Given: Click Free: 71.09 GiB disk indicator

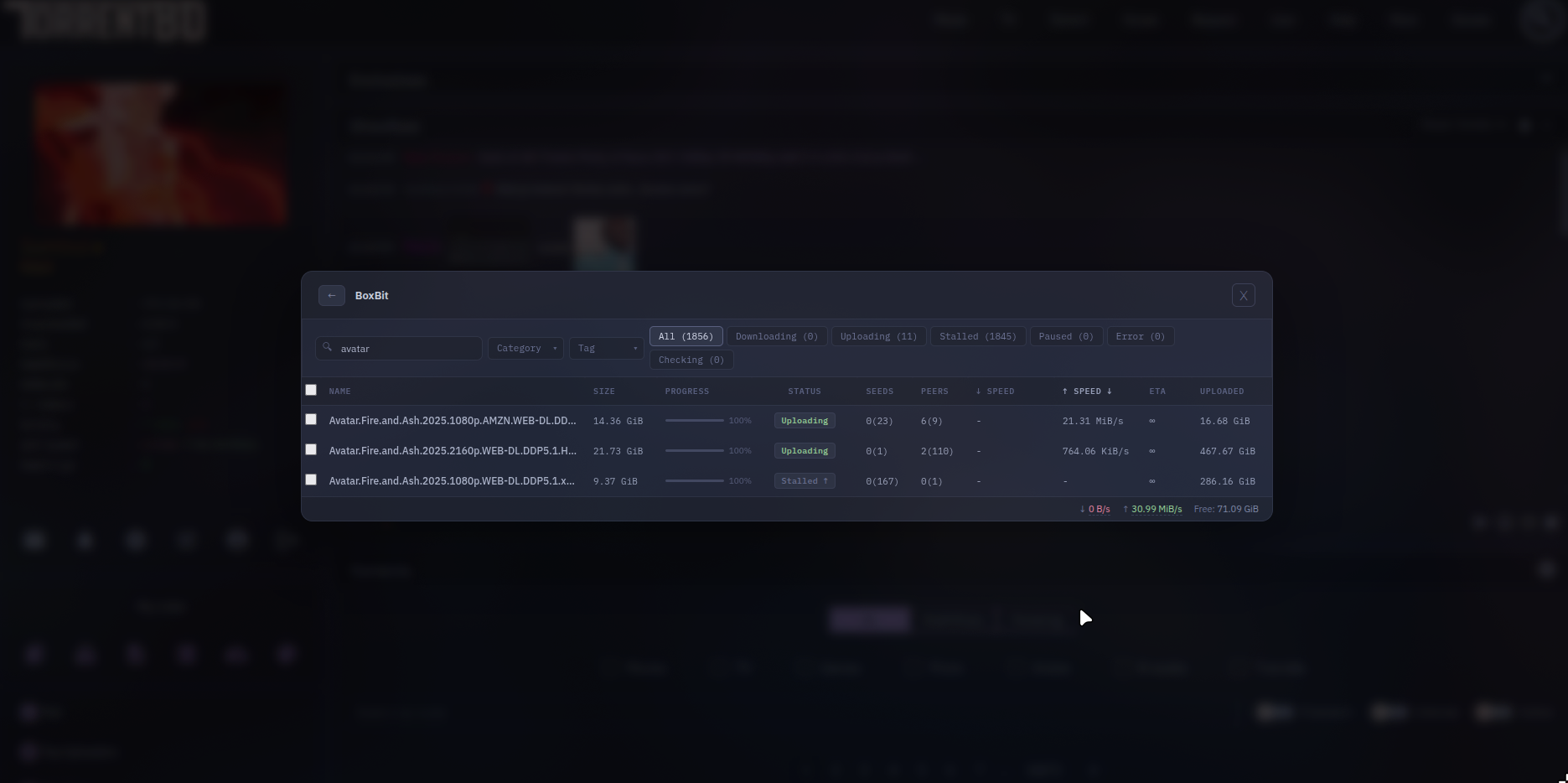Looking at the screenshot, I should (1226, 509).
